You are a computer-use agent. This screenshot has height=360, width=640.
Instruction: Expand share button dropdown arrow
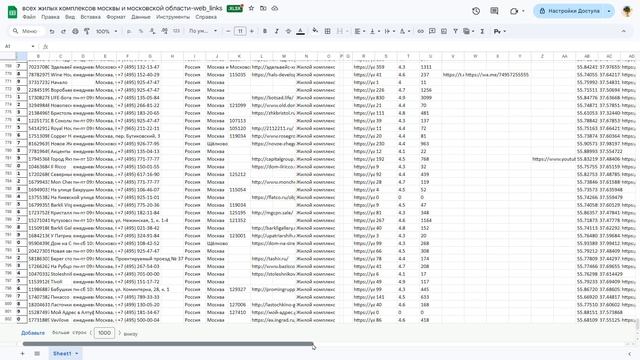pyautogui.click(x=609, y=11)
